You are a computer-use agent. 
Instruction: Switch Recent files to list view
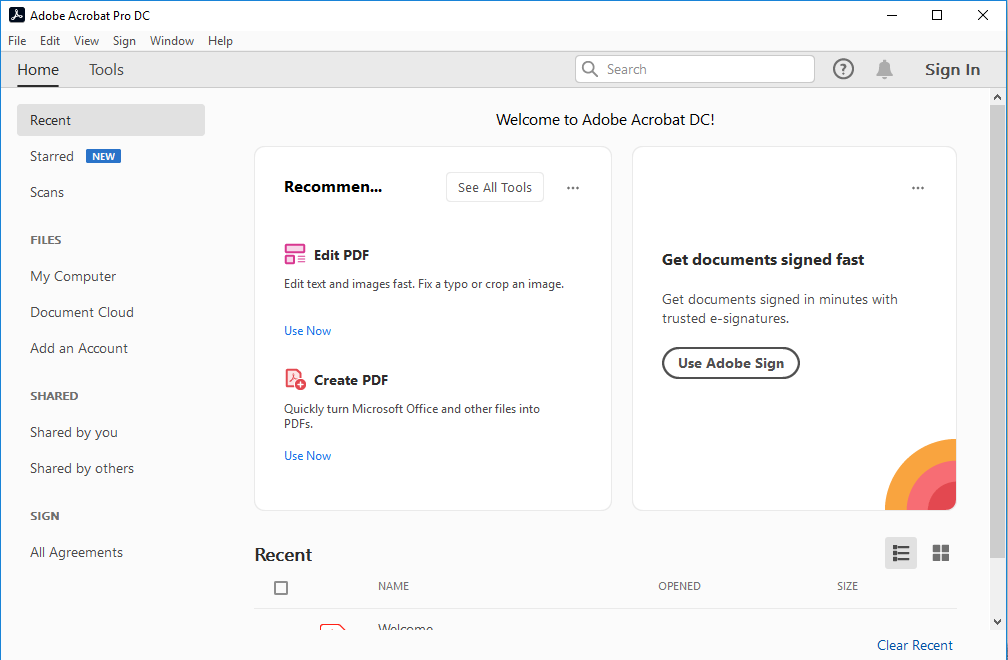coord(900,552)
